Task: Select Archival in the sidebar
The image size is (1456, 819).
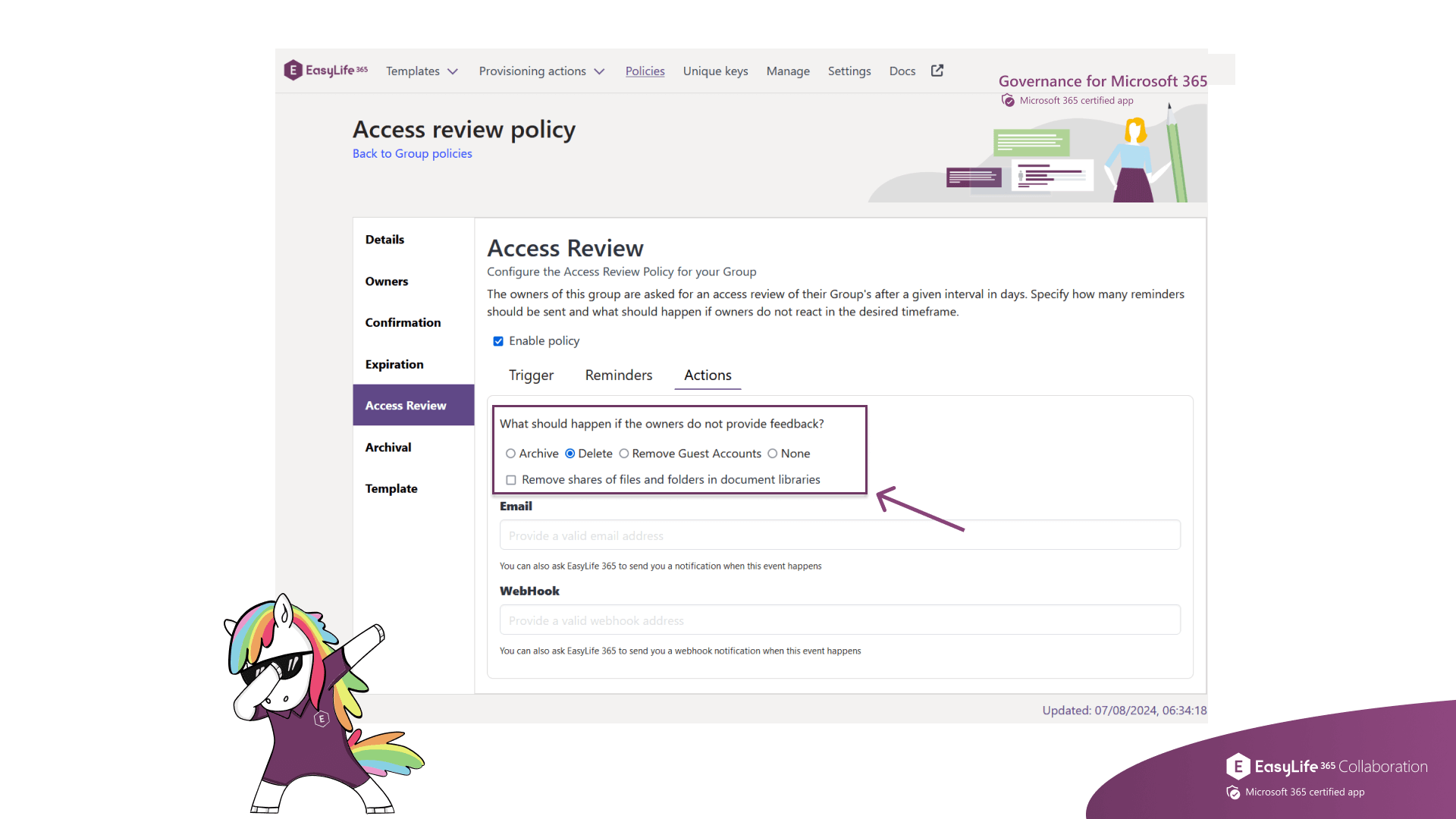Action: 388,447
